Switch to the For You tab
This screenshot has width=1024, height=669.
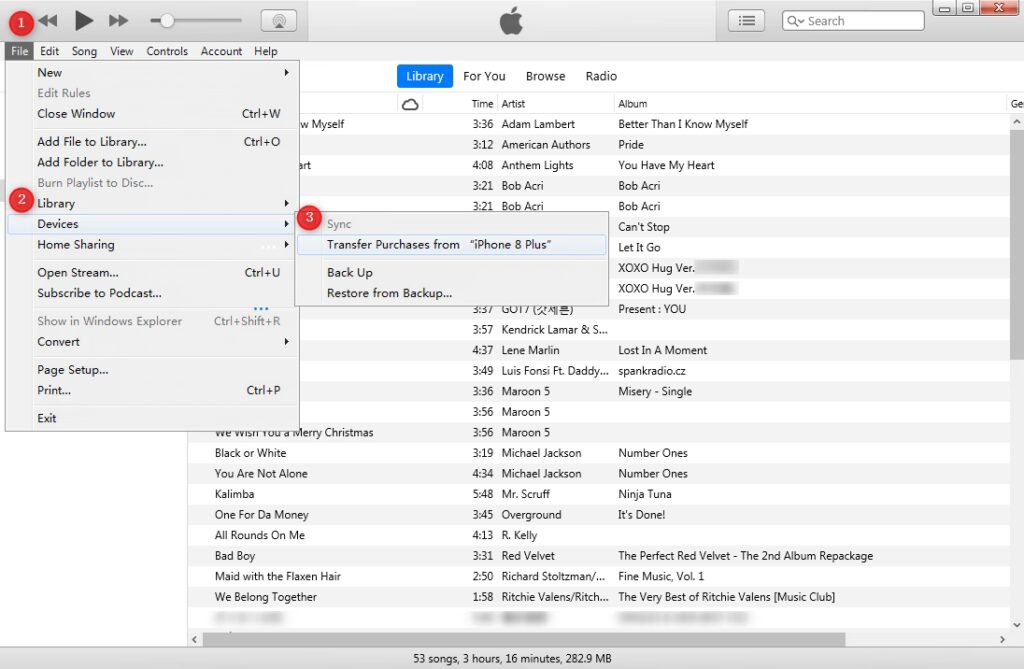click(x=484, y=76)
